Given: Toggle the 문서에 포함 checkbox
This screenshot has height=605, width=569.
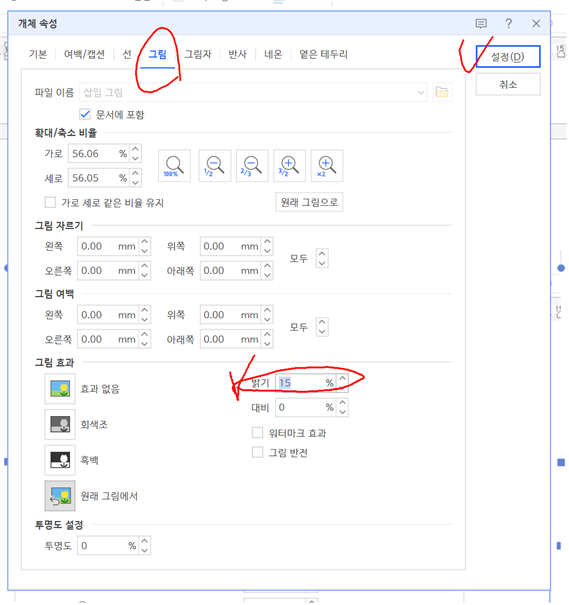Looking at the screenshot, I should click(x=85, y=114).
